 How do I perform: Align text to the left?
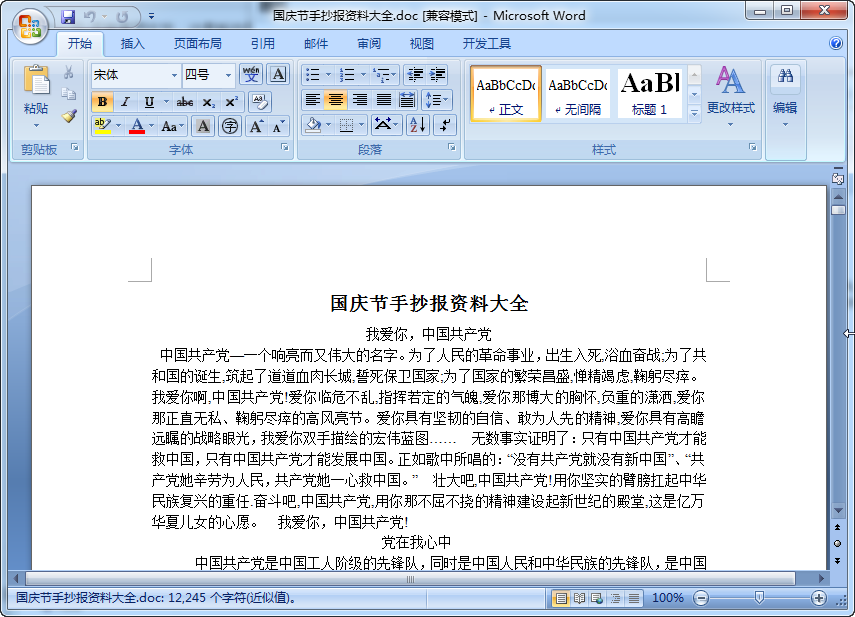(x=312, y=100)
